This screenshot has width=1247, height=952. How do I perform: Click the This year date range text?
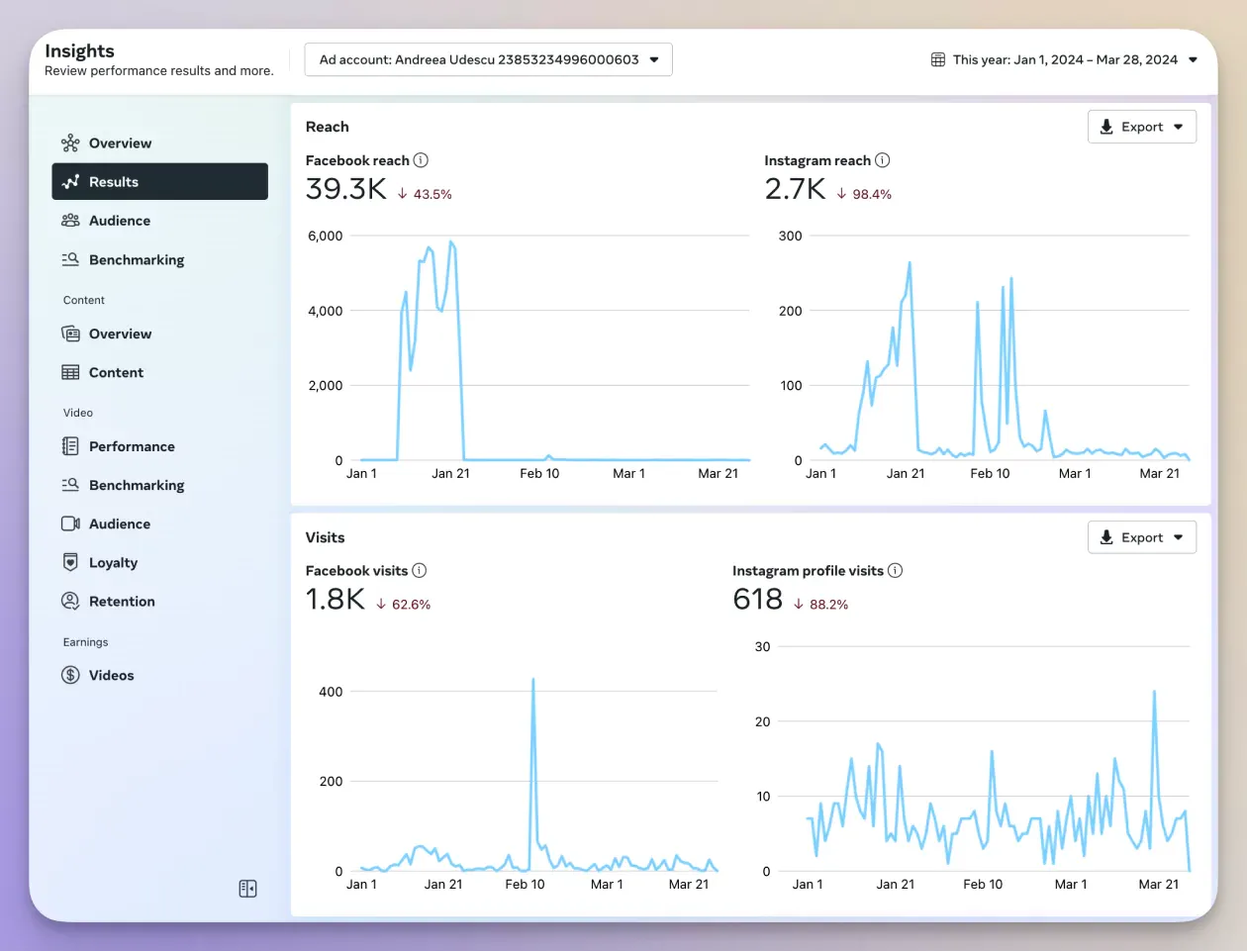[1065, 59]
